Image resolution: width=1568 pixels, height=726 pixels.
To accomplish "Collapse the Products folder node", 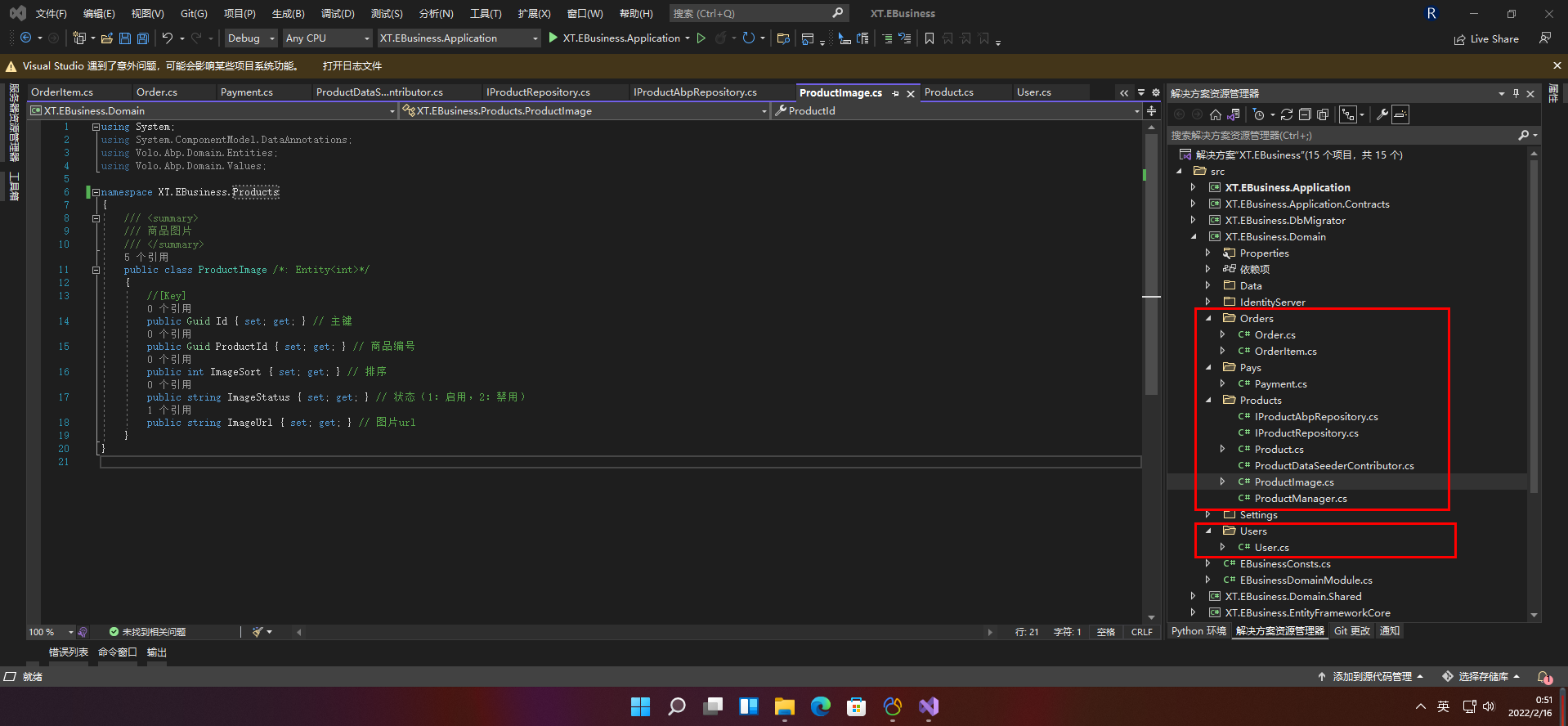I will 1208,401.
